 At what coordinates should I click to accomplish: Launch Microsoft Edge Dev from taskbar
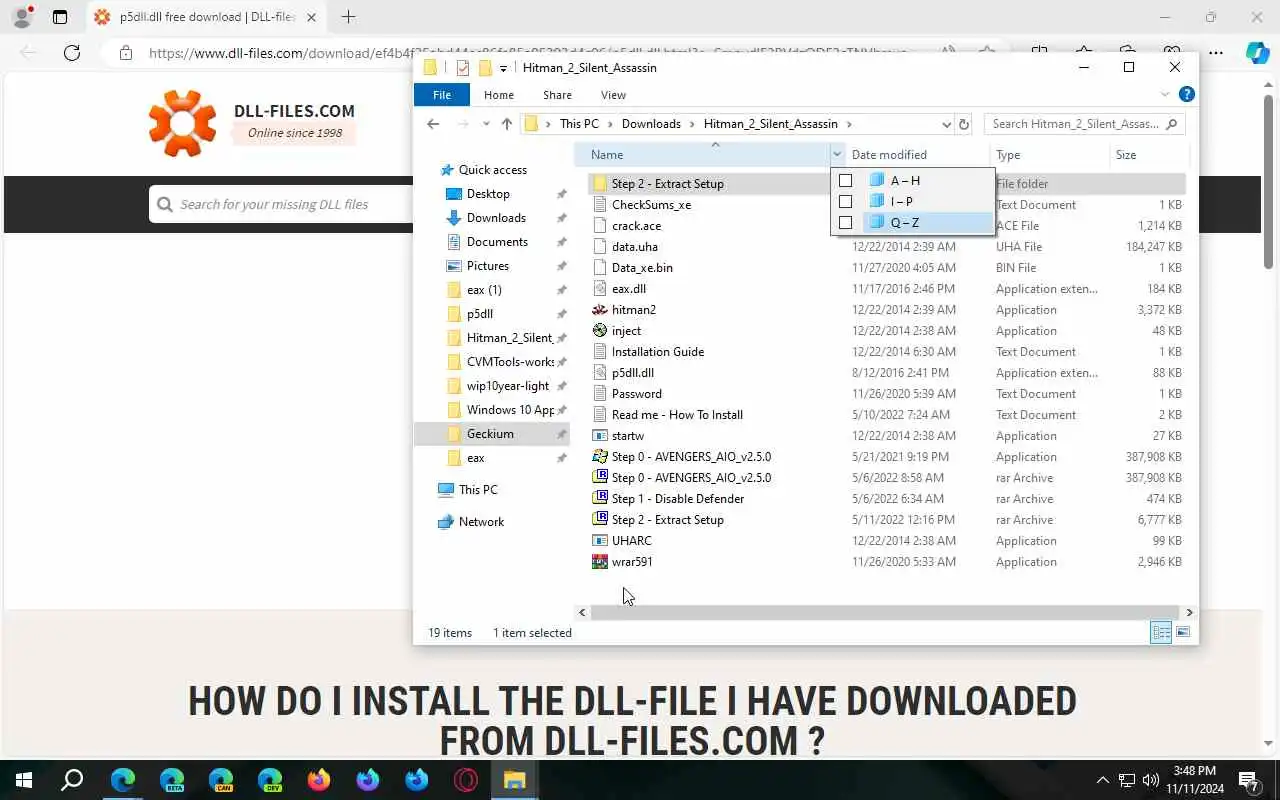(x=270, y=780)
